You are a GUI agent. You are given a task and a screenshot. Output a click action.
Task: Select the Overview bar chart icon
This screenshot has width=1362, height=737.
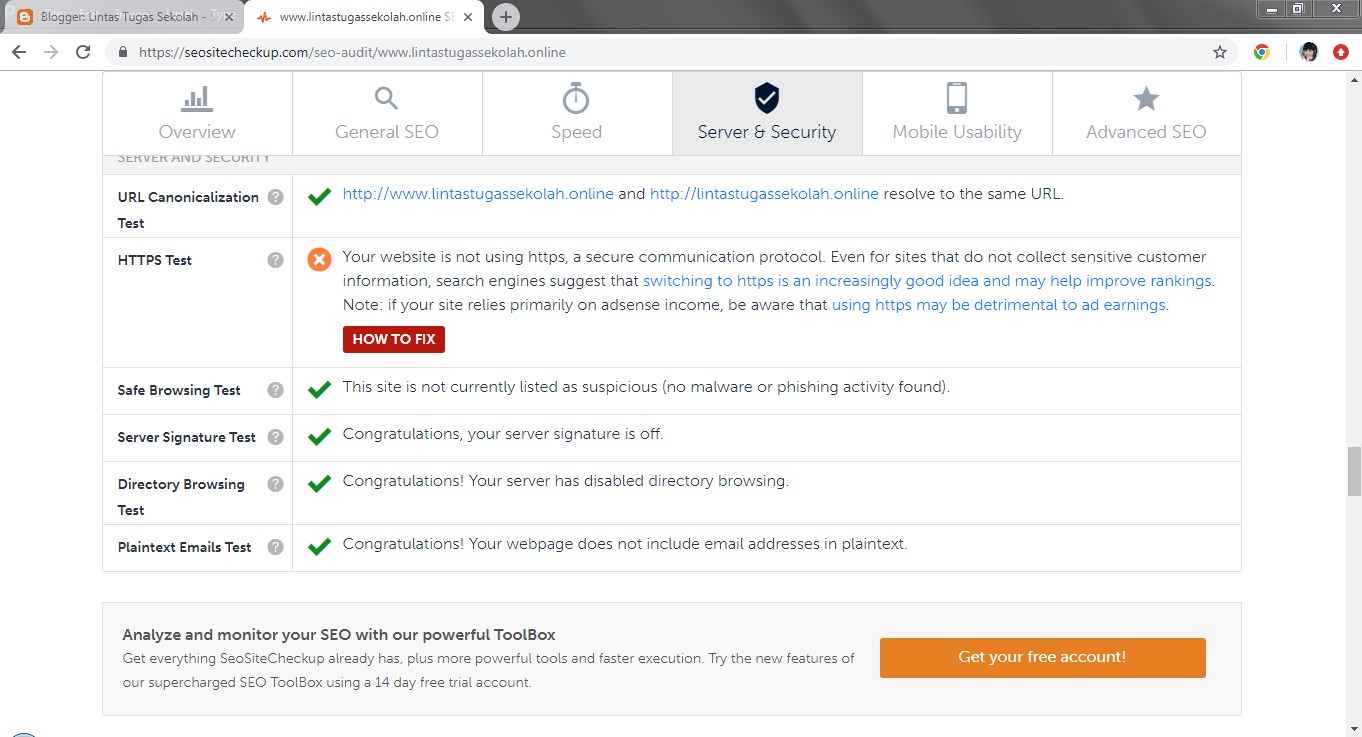click(196, 98)
